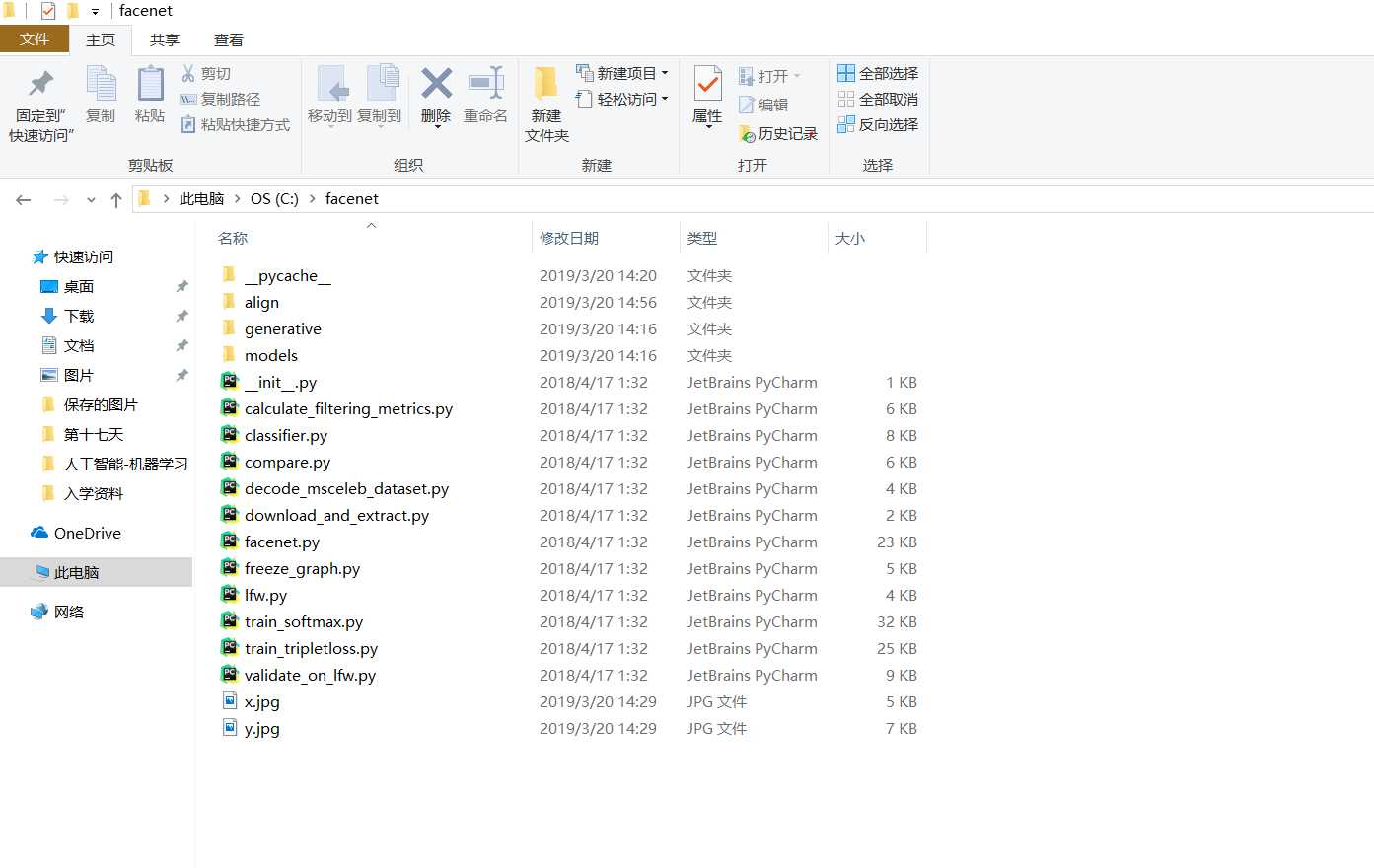
Task: Click the Up one level arrow
Action: click(x=116, y=199)
